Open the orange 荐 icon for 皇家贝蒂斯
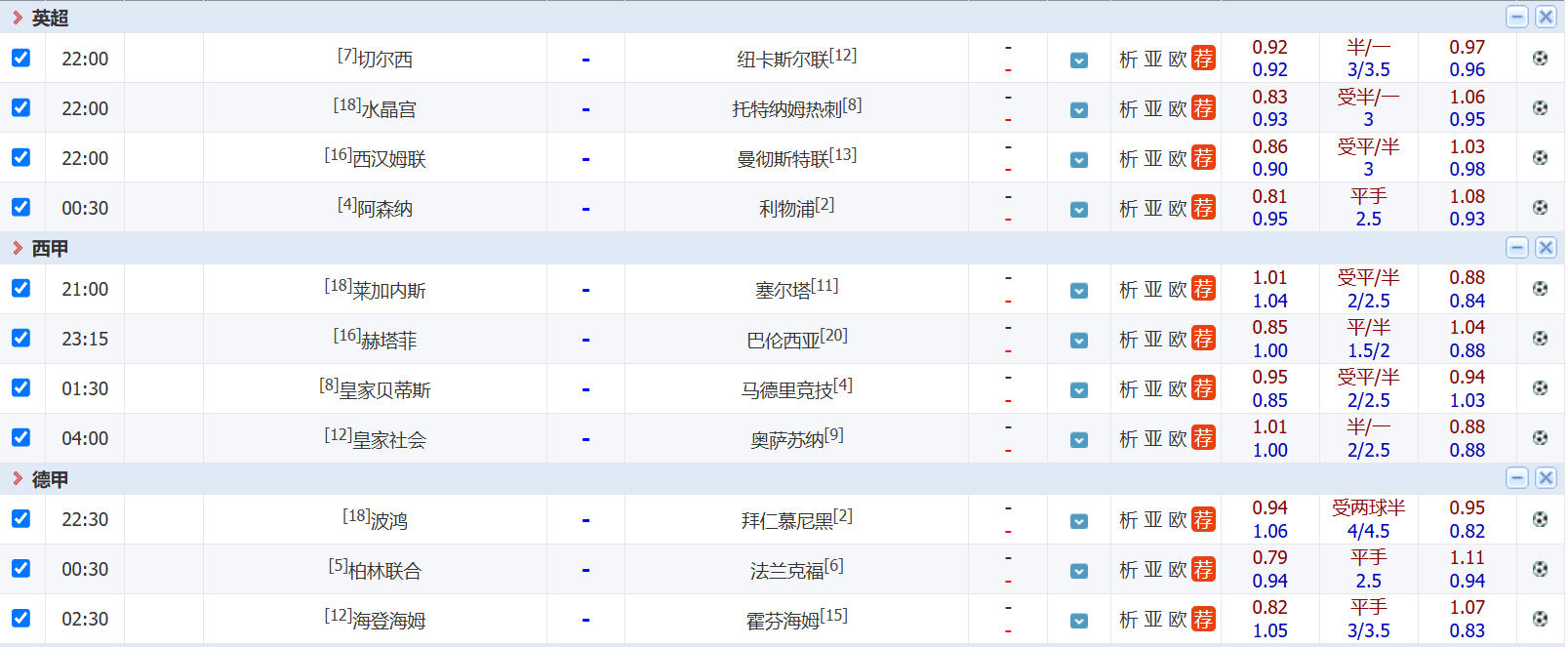 pos(1203,388)
